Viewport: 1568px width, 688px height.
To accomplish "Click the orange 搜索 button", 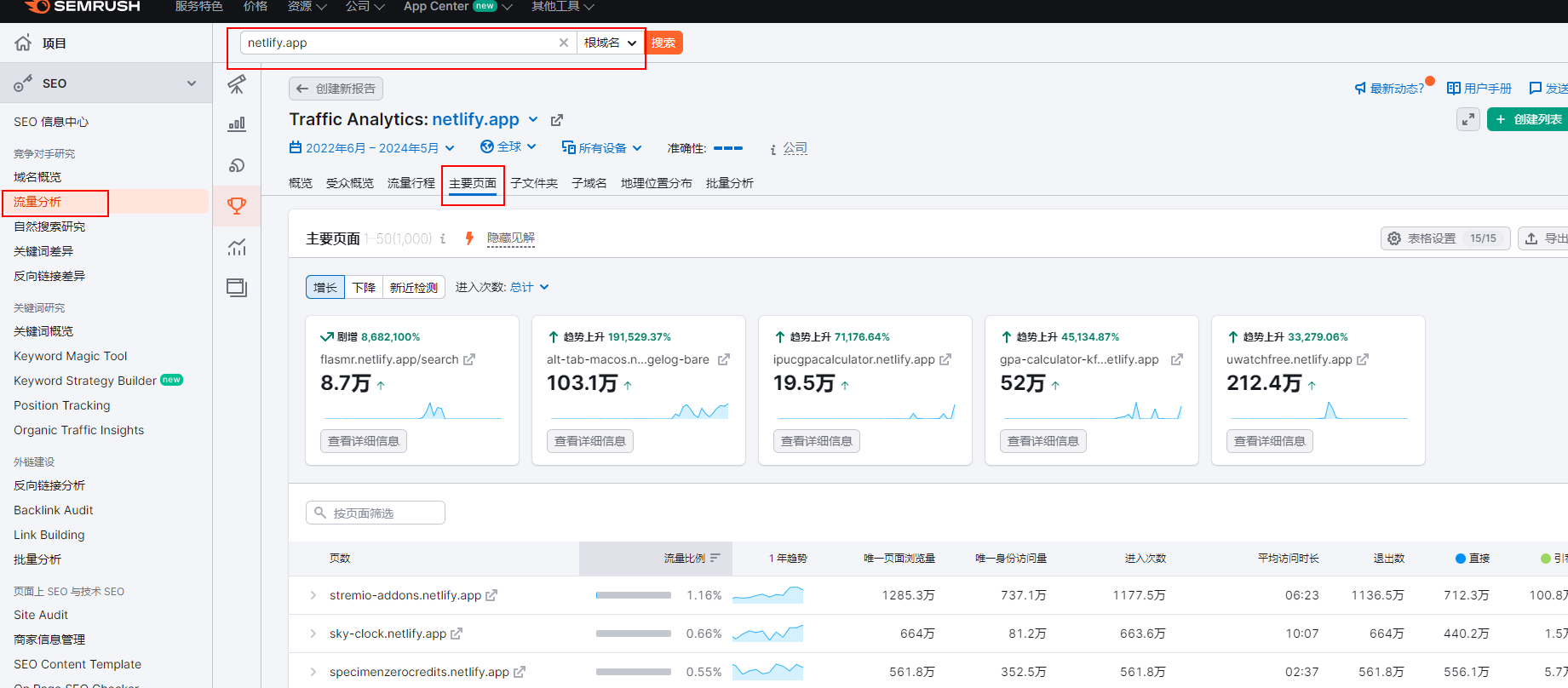I will click(x=663, y=43).
